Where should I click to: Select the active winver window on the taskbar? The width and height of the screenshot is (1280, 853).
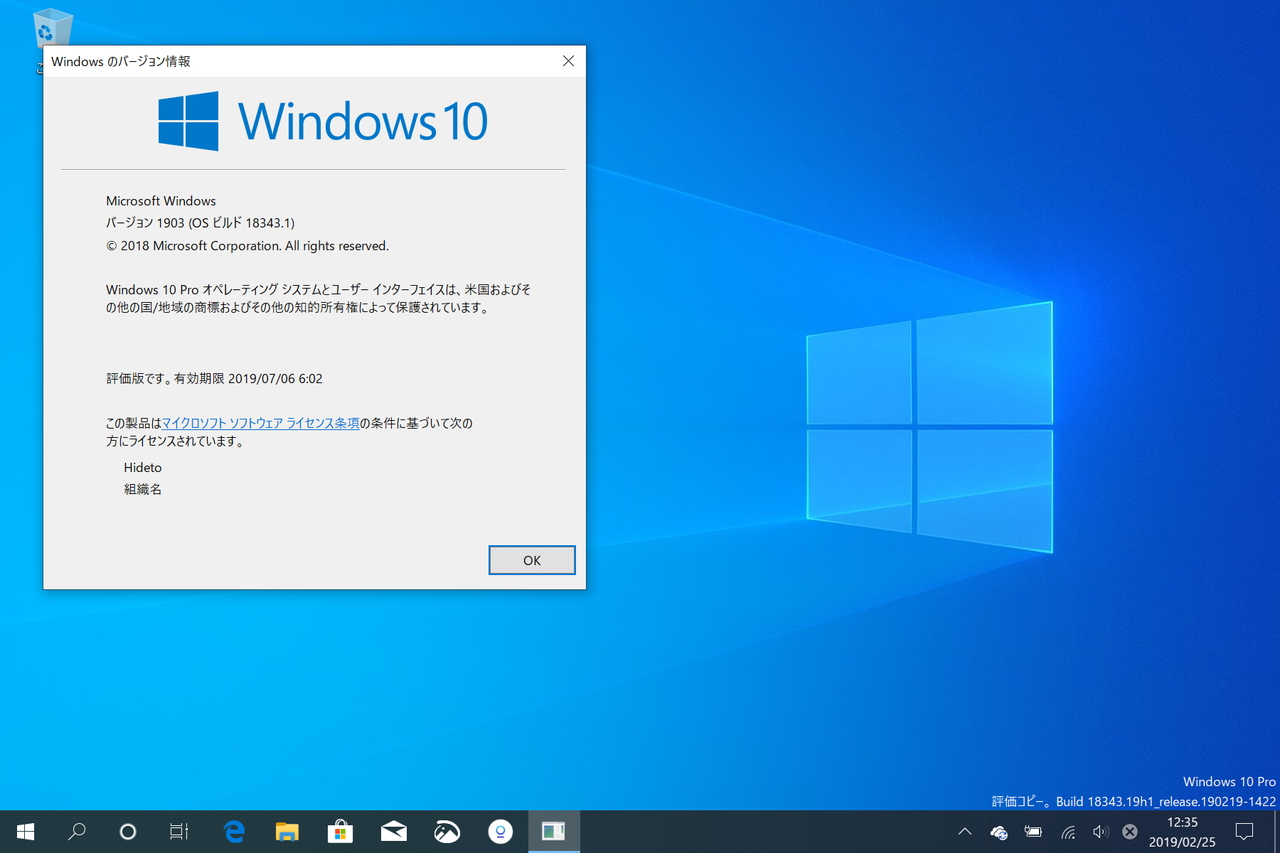click(x=553, y=831)
